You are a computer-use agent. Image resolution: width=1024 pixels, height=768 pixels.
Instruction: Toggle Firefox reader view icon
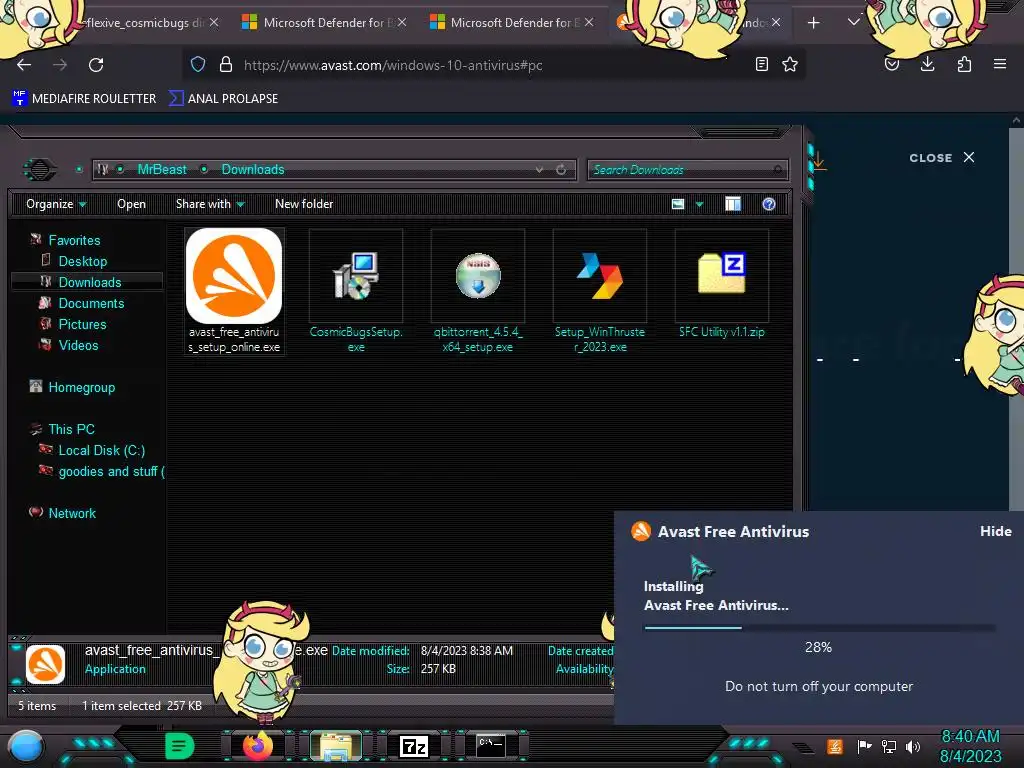(x=761, y=64)
